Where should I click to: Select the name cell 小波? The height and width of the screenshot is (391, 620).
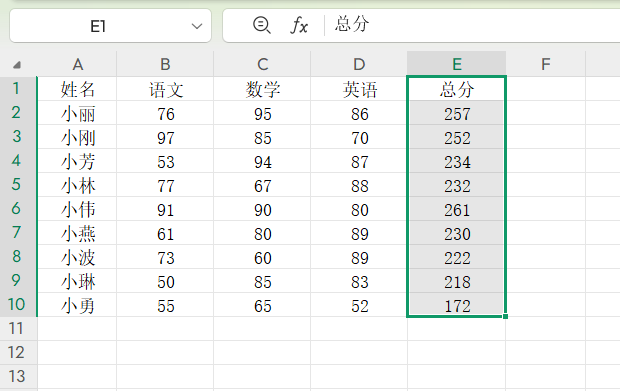[78, 258]
